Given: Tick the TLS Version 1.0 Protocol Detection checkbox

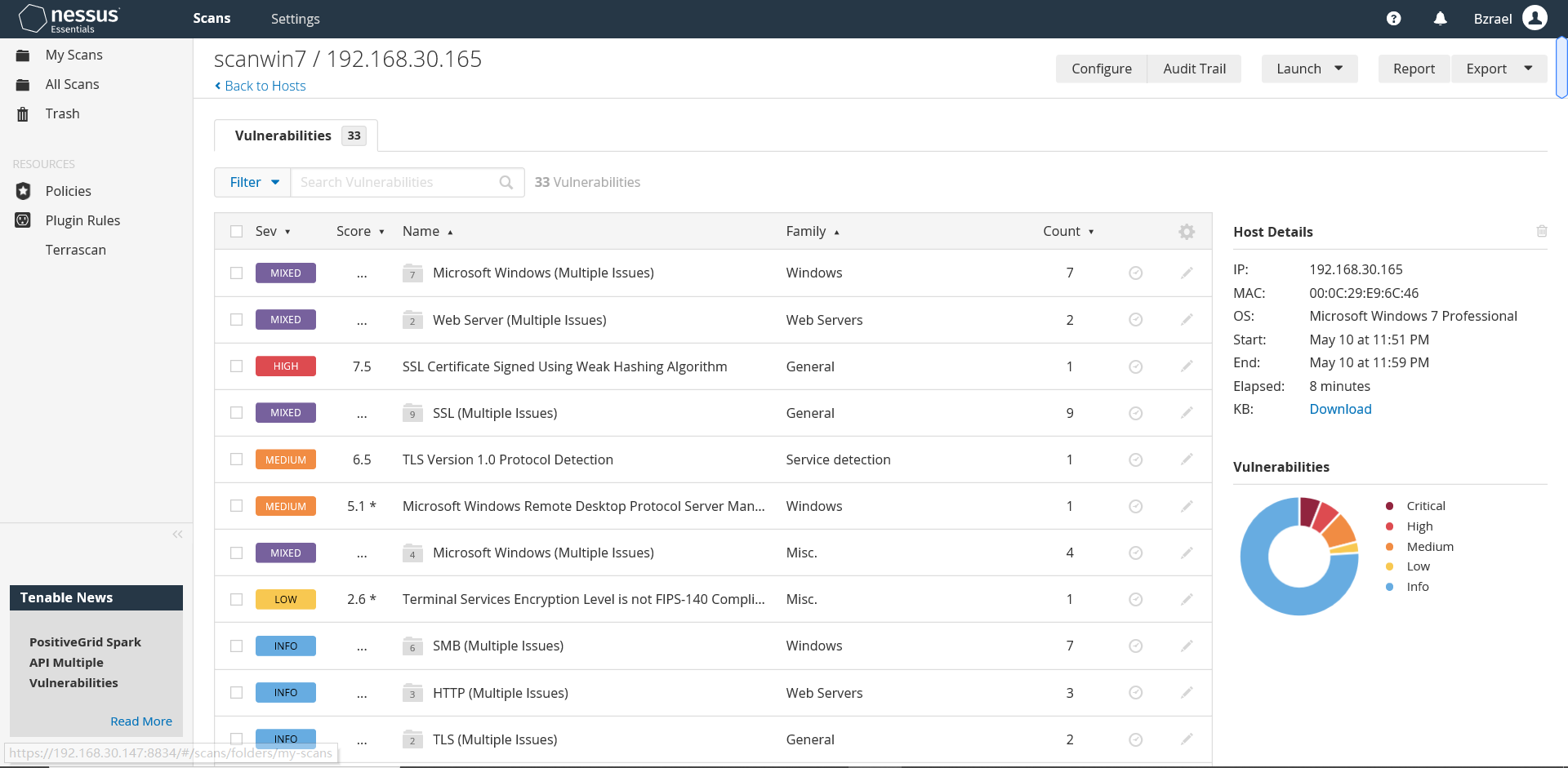Looking at the screenshot, I should pos(237,459).
